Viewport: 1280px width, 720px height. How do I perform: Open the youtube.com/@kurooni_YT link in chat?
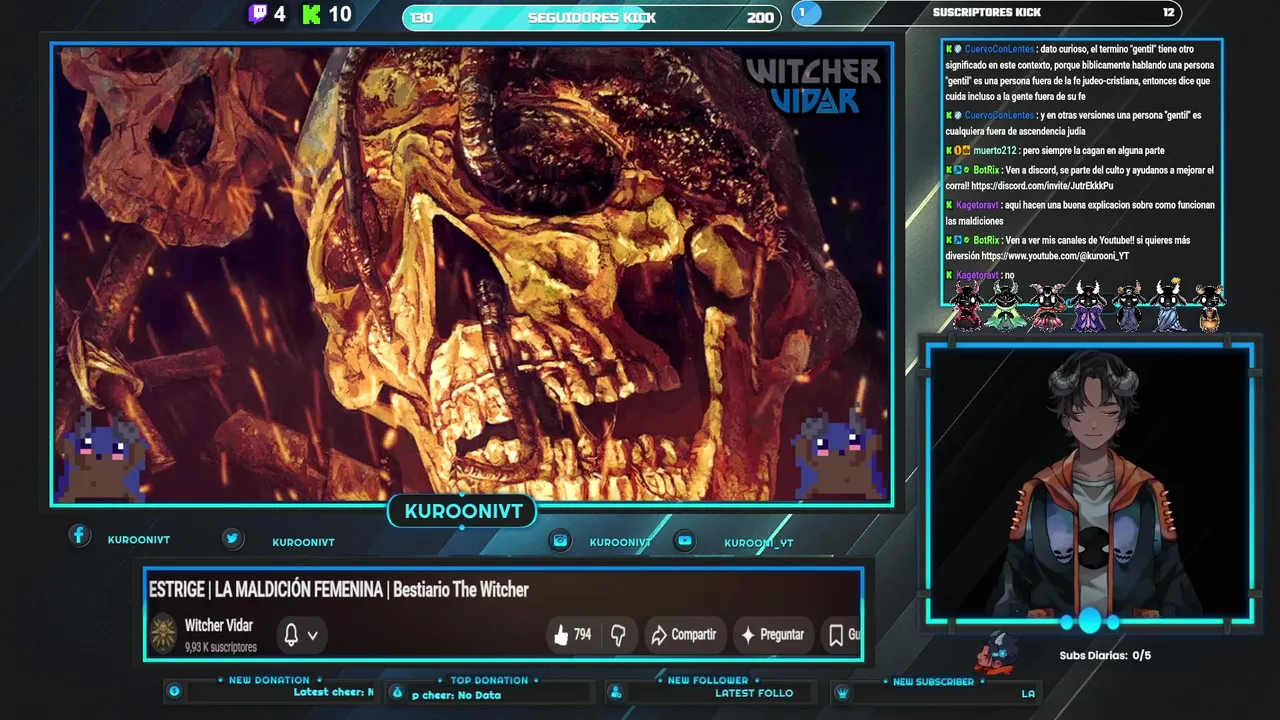click(x=1055, y=256)
